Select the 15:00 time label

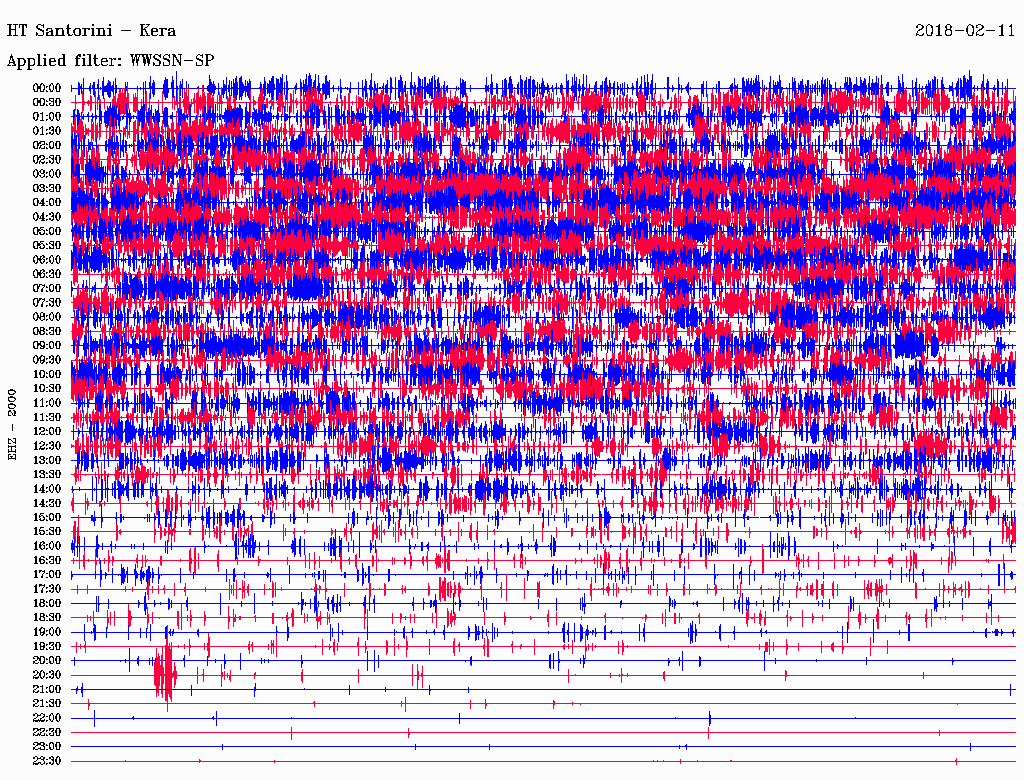46,517
